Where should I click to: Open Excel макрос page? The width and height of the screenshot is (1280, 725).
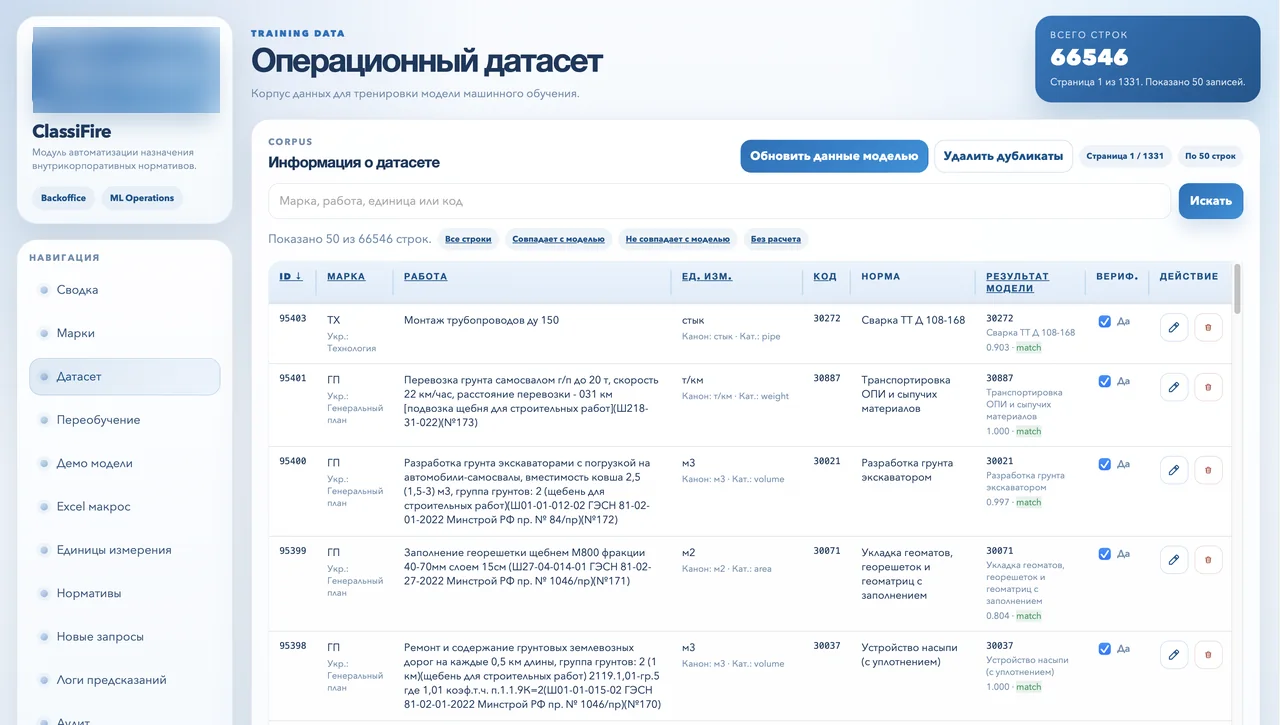point(124,507)
